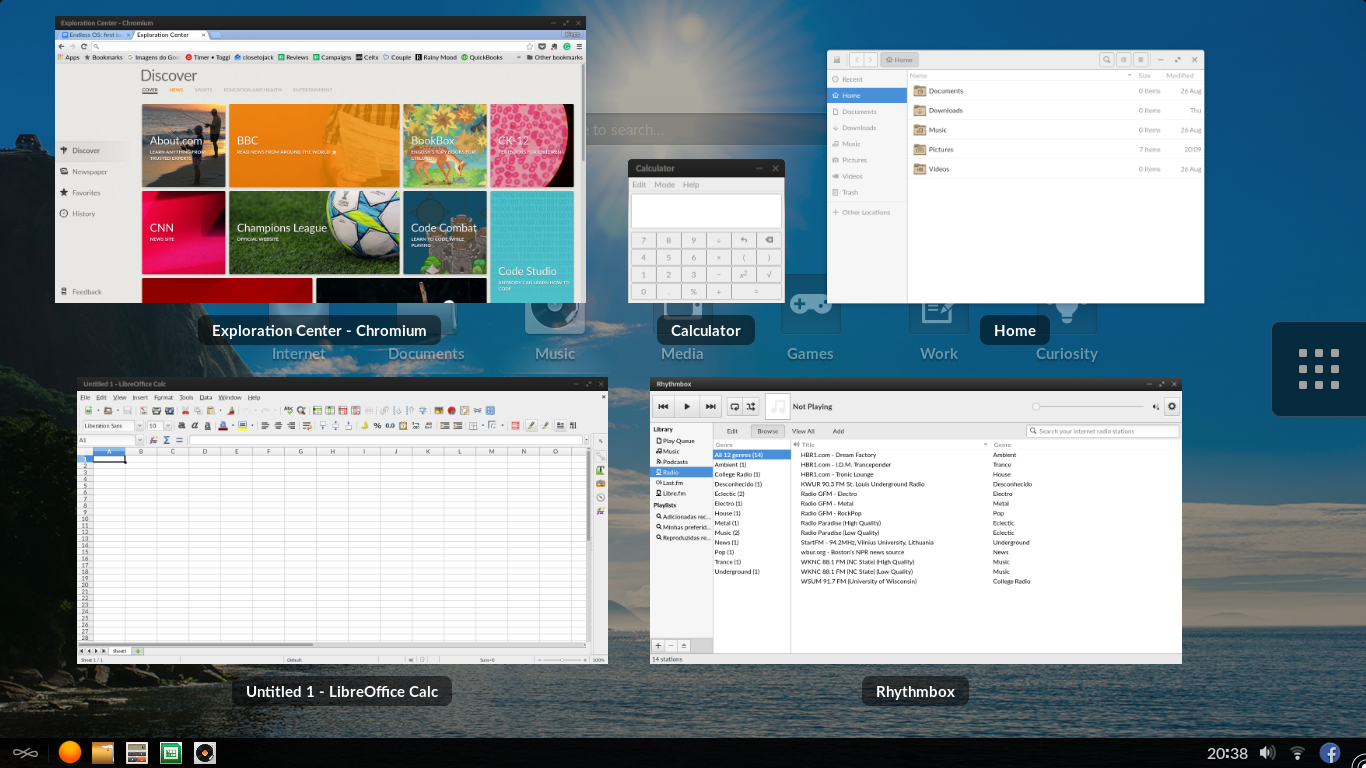Click the Rhythmbox radio station search field
The width and height of the screenshot is (1366, 768).
(1103, 431)
